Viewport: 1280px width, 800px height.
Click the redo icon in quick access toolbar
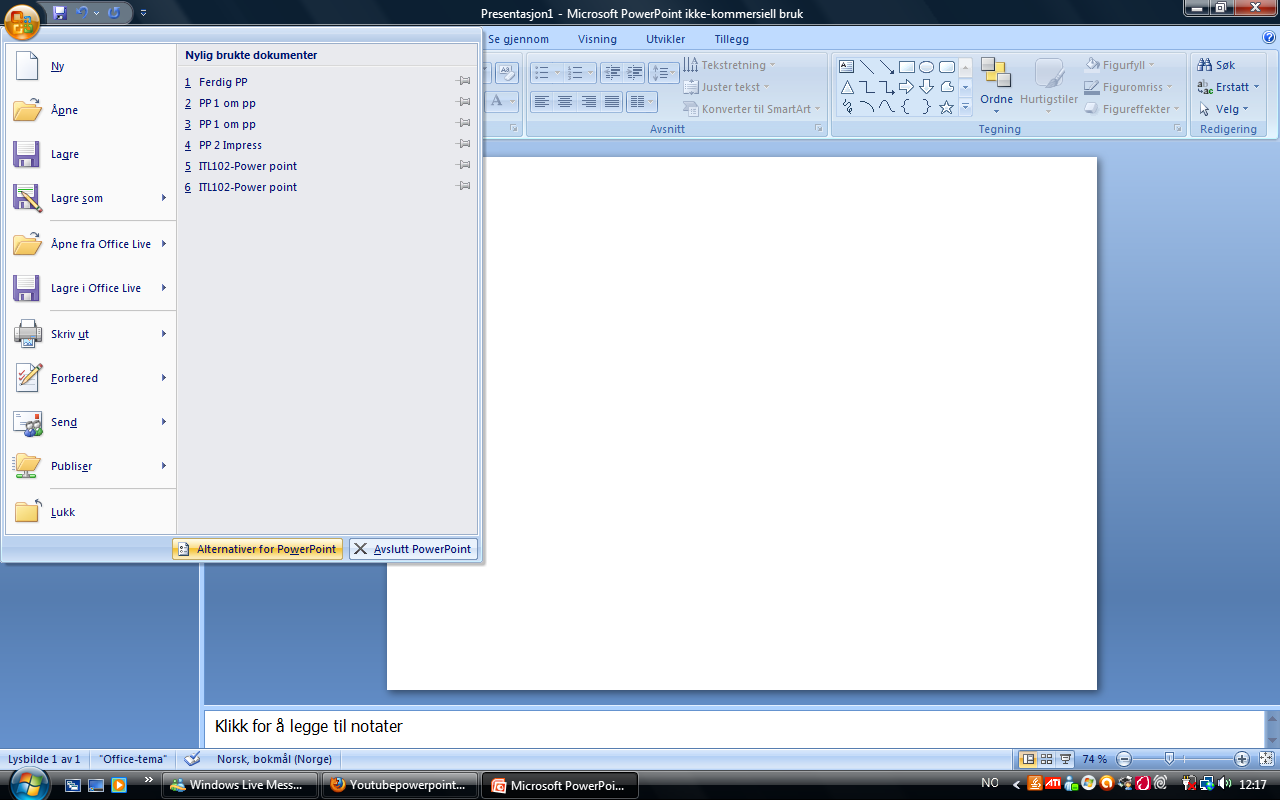114,13
